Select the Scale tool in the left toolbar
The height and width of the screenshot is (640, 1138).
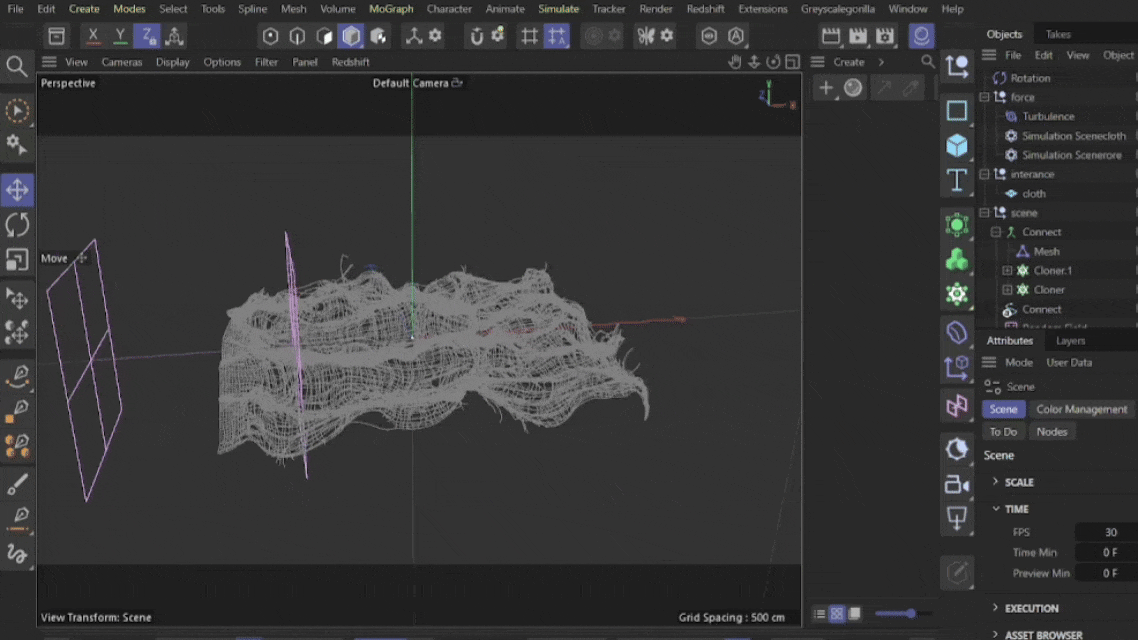pyautogui.click(x=17, y=259)
